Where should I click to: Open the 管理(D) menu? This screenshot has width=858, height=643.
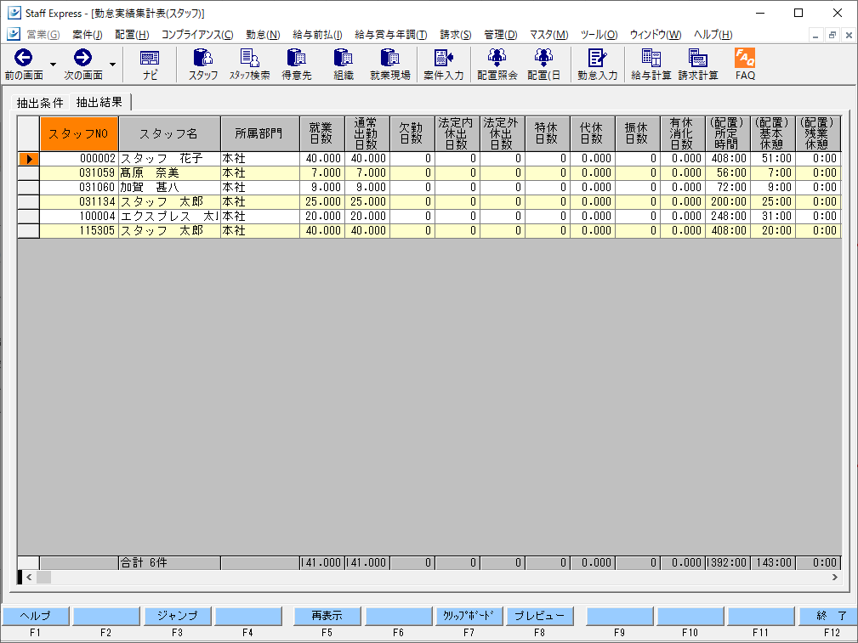tap(500, 34)
